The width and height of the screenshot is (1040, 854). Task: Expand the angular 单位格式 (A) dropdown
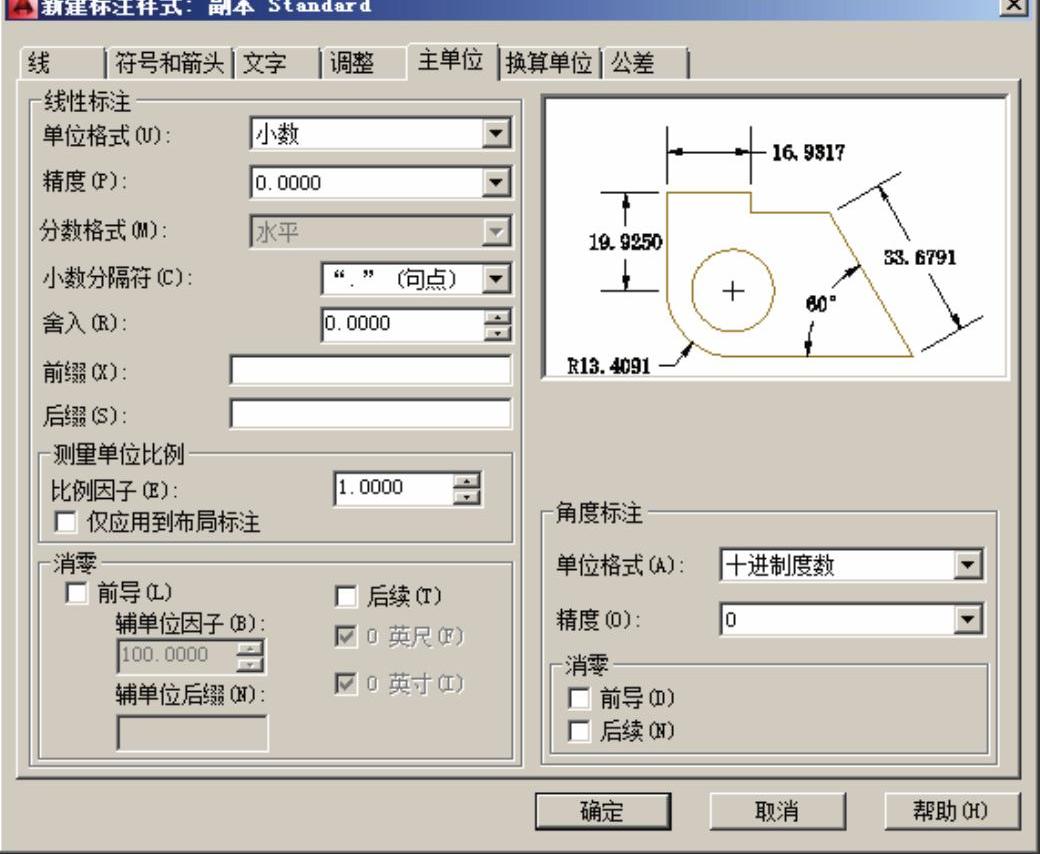(966, 566)
